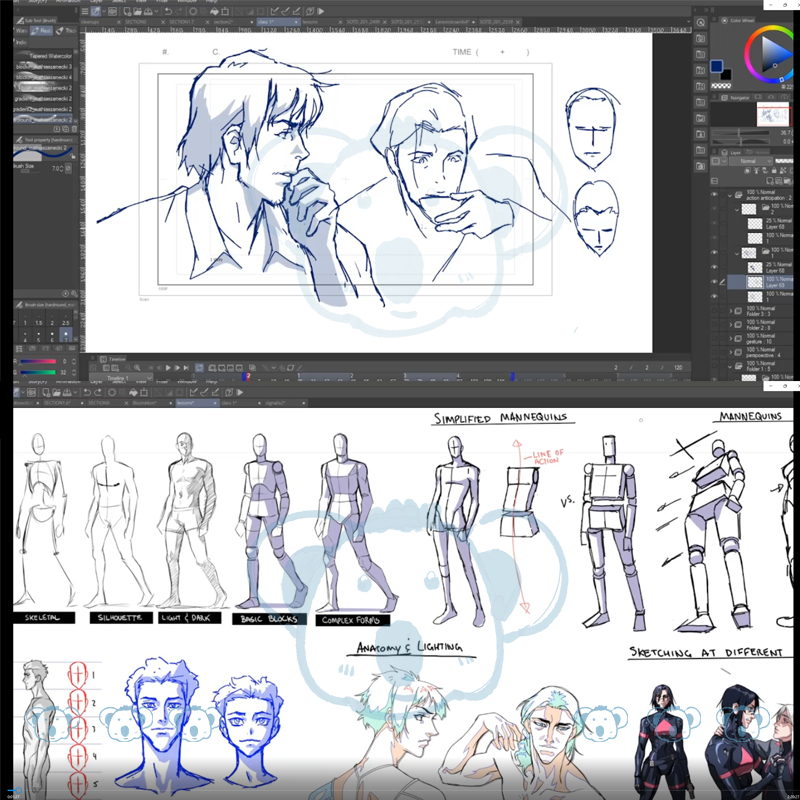The width and height of the screenshot is (800, 800).
Task: Go to previous frame in Timeline
Action: coord(159,367)
